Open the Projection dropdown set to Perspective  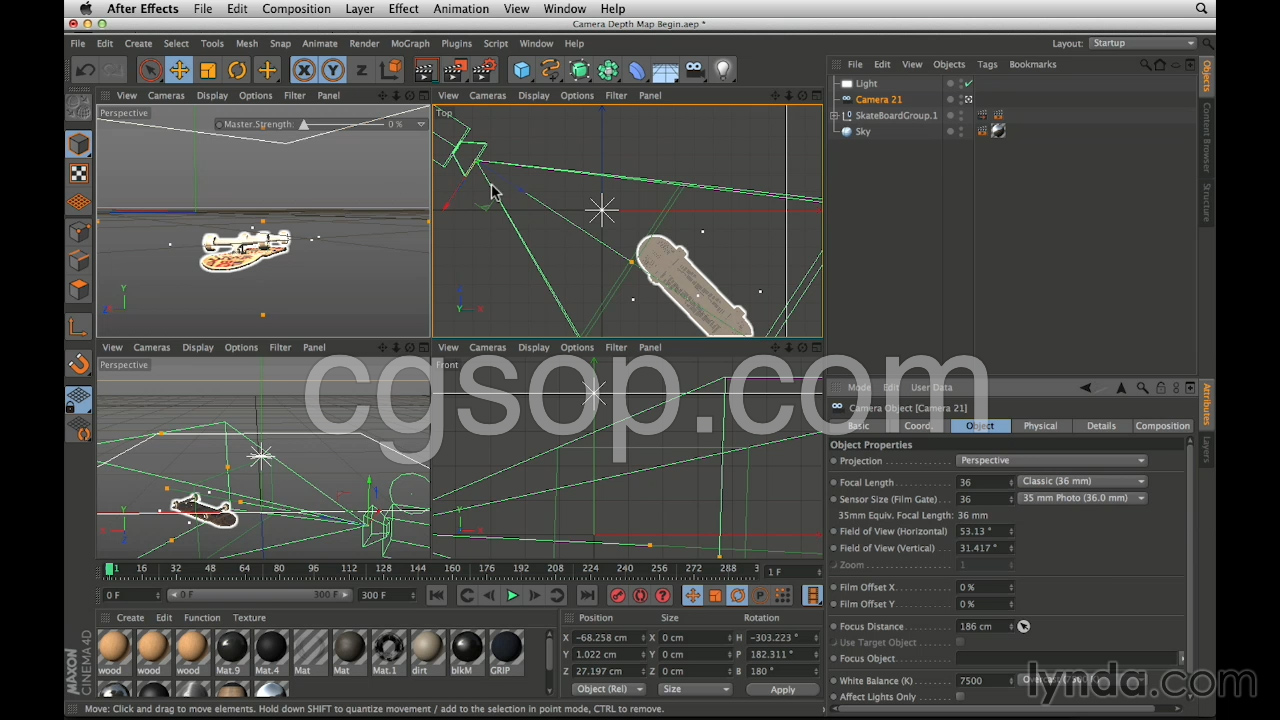click(x=1052, y=461)
